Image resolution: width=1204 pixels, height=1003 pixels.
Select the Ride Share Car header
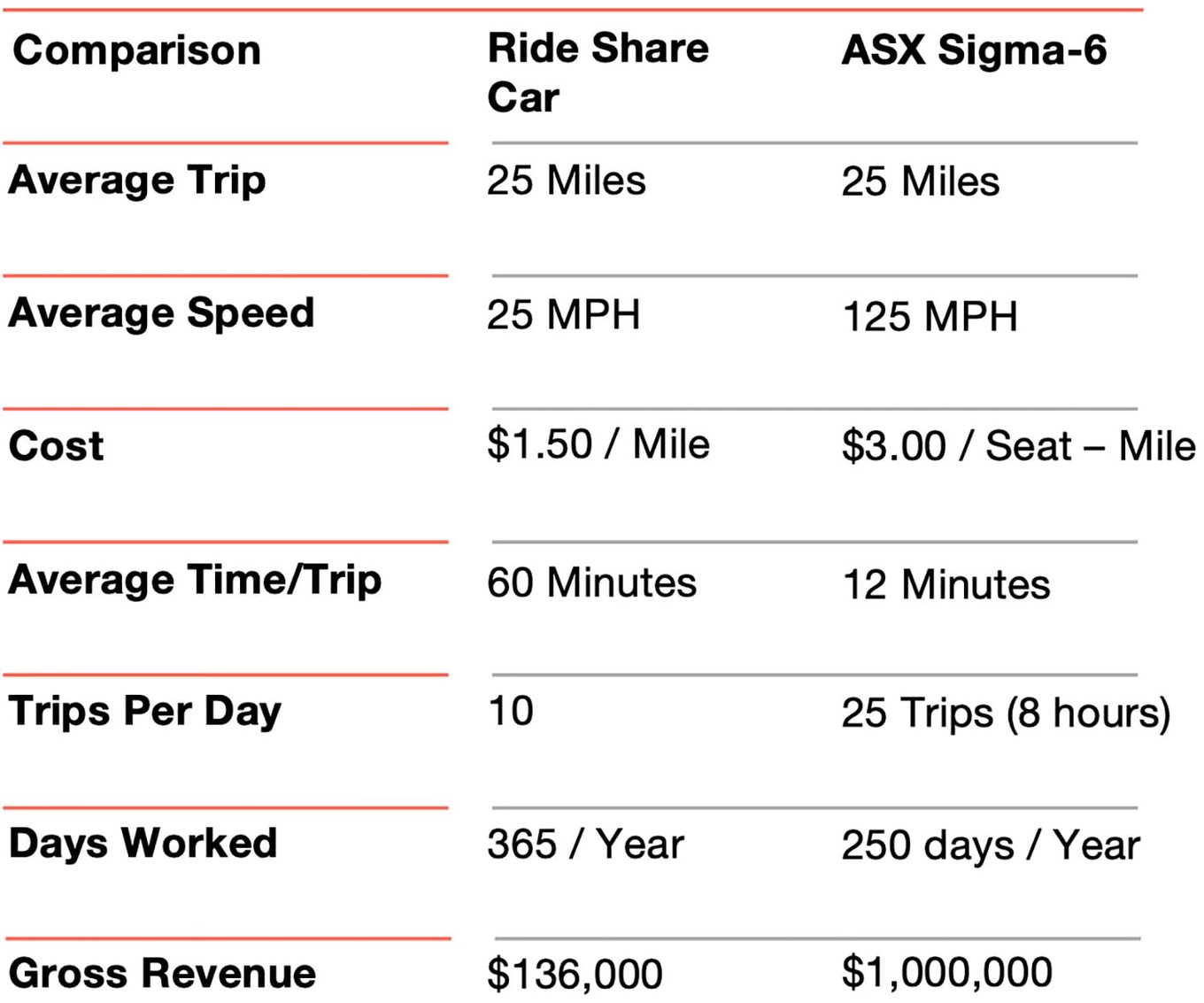click(x=598, y=73)
